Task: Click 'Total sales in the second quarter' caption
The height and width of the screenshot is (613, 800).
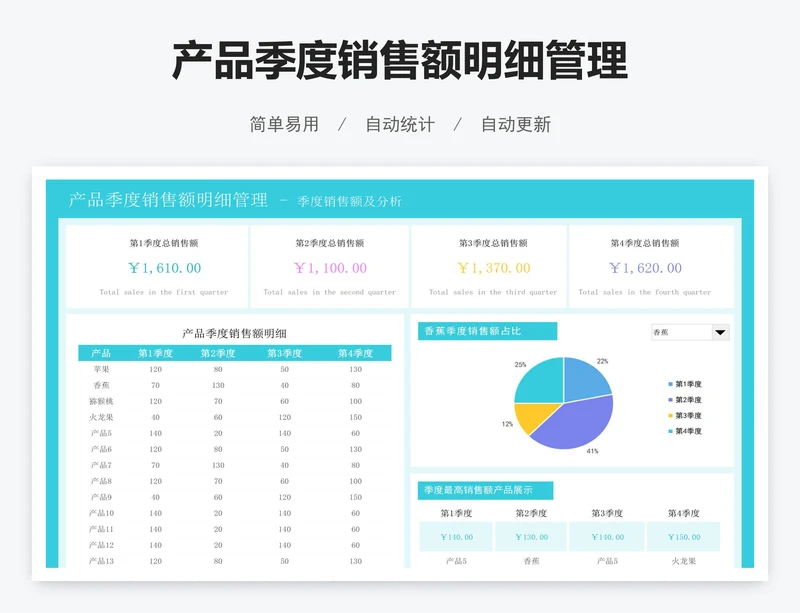Action: tap(330, 292)
